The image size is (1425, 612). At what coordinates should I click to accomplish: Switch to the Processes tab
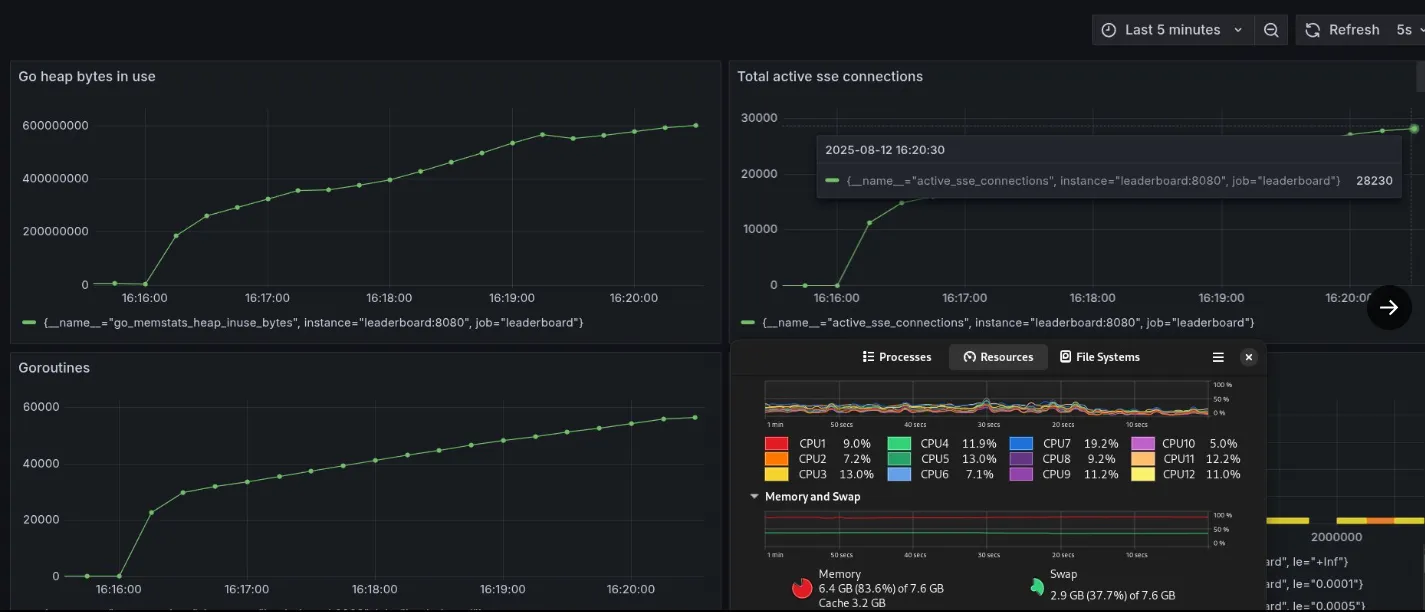click(896, 356)
